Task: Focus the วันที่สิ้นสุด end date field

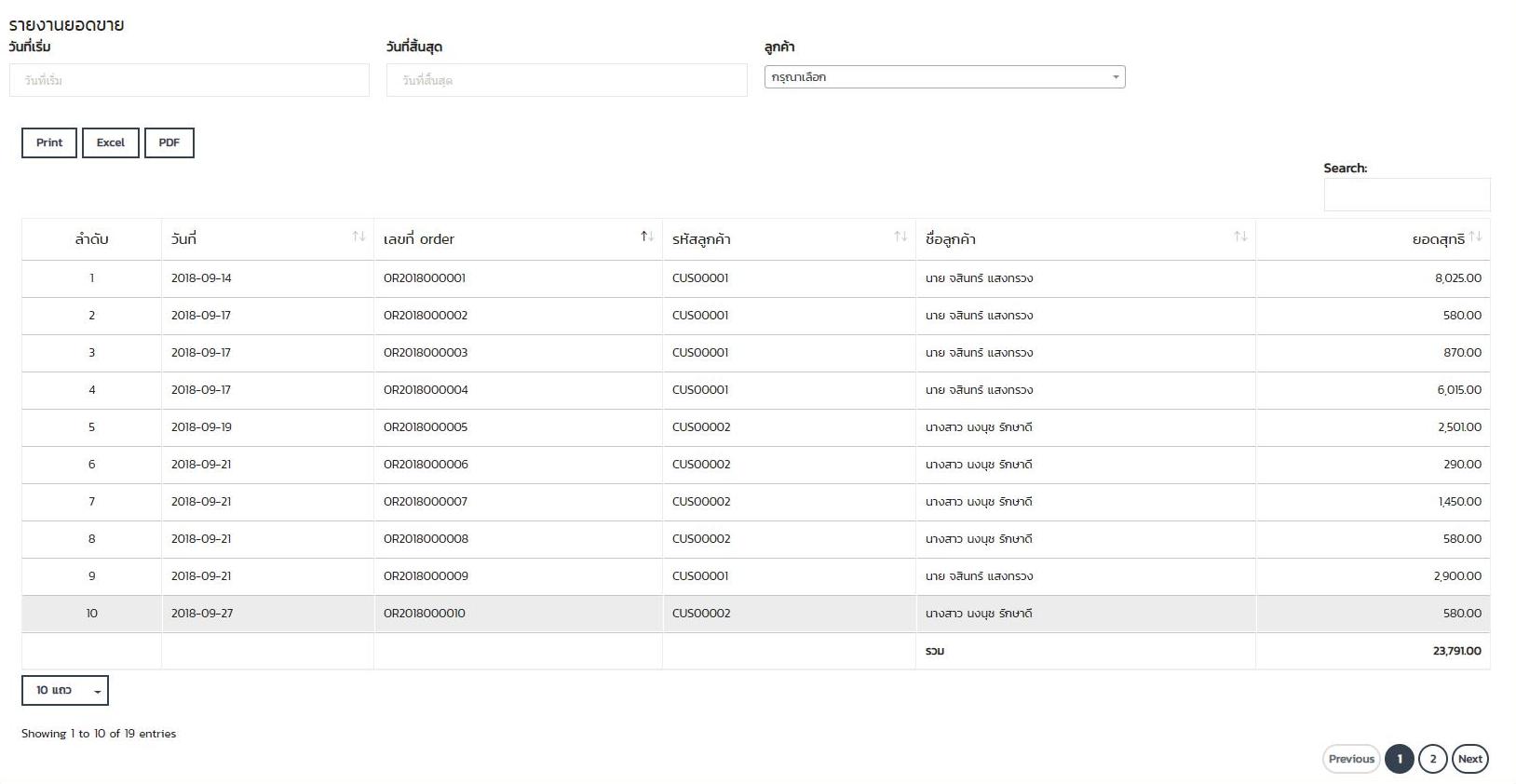Action: tap(566, 81)
